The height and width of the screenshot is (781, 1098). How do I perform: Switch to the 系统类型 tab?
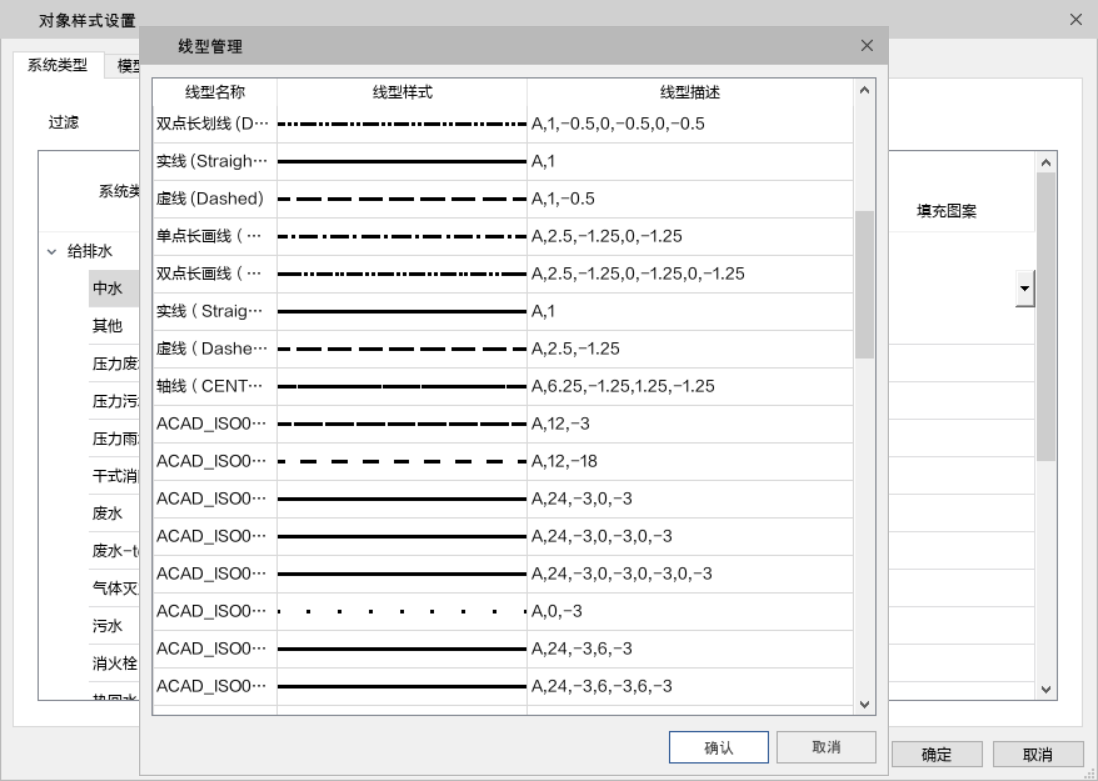pyautogui.click(x=57, y=65)
